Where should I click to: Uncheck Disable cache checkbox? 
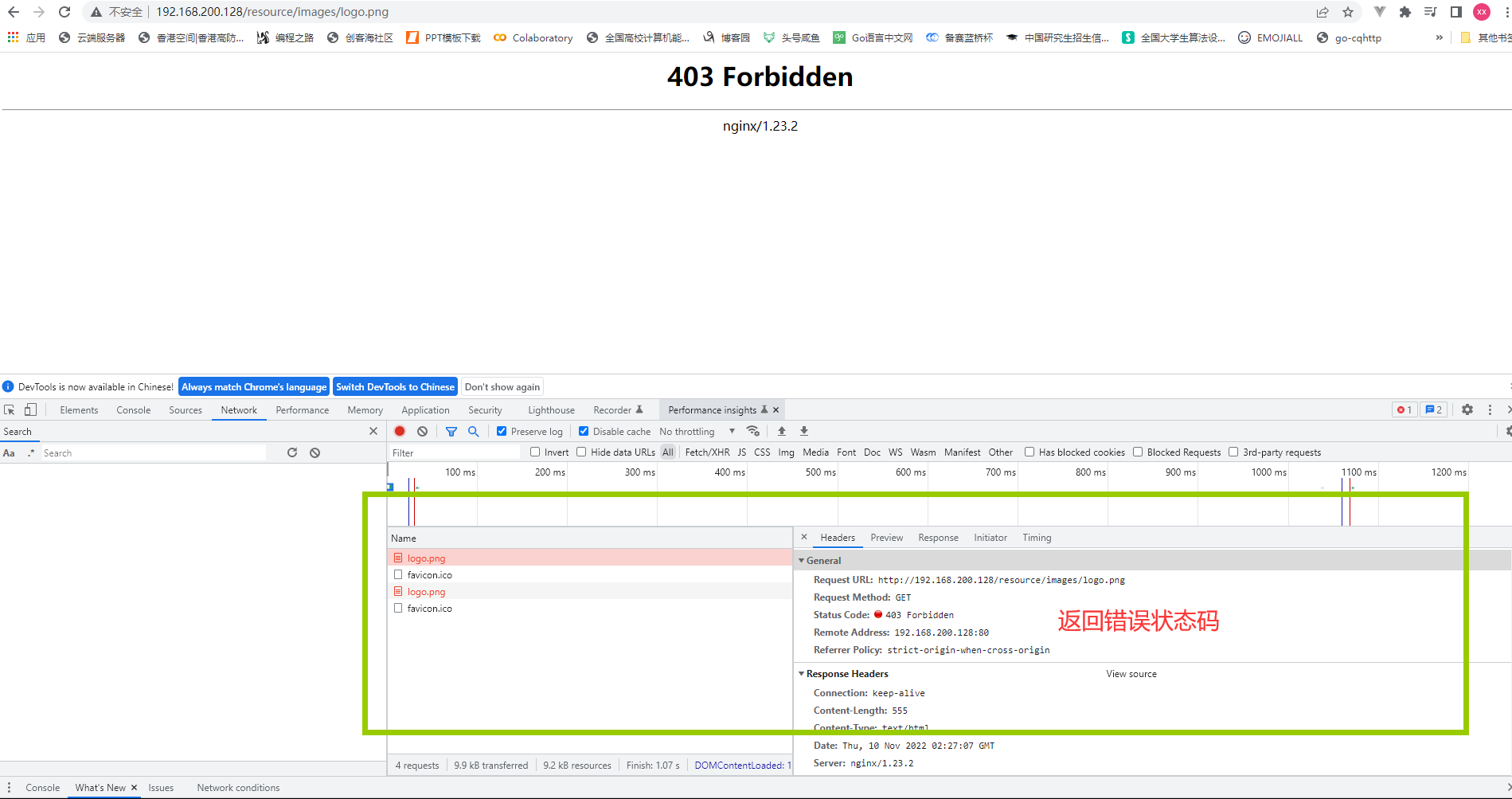(x=584, y=431)
